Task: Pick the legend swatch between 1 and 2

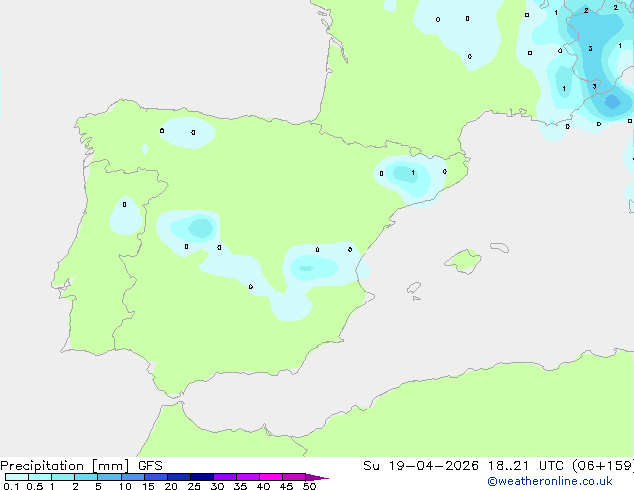Action: tap(63, 477)
